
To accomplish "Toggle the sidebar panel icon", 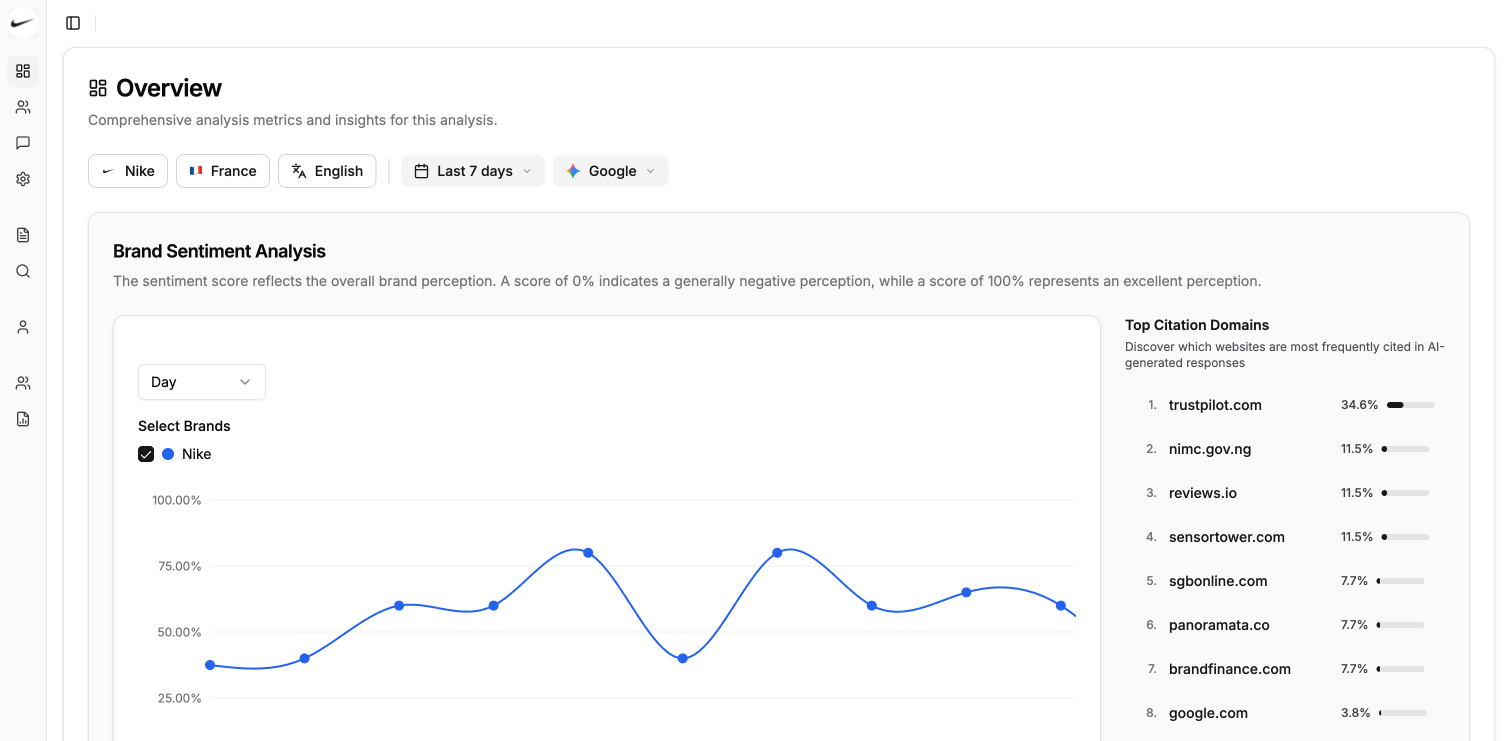I will tap(73, 23).
